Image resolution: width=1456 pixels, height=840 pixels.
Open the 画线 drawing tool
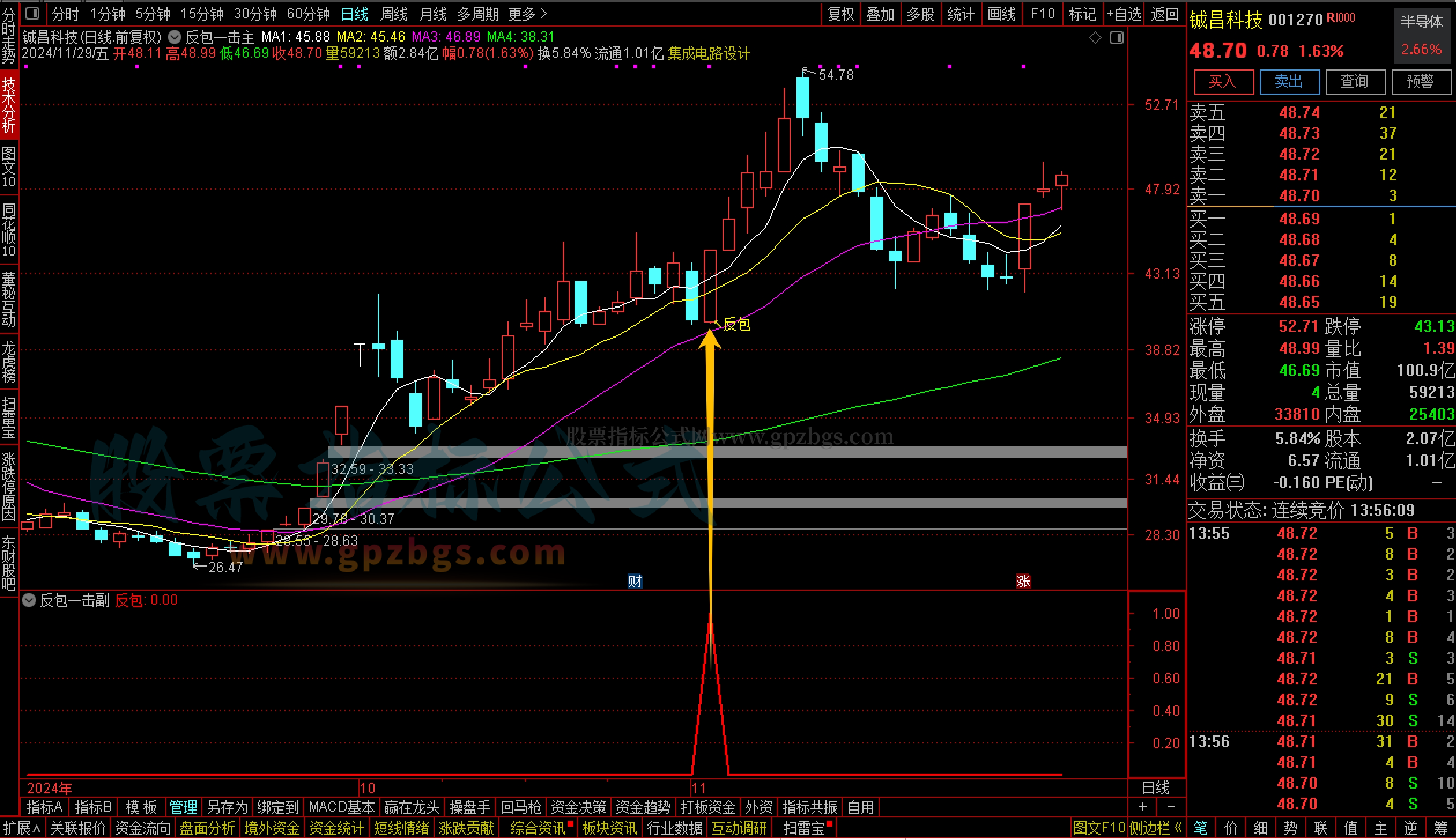pyautogui.click(x=1002, y=13)
